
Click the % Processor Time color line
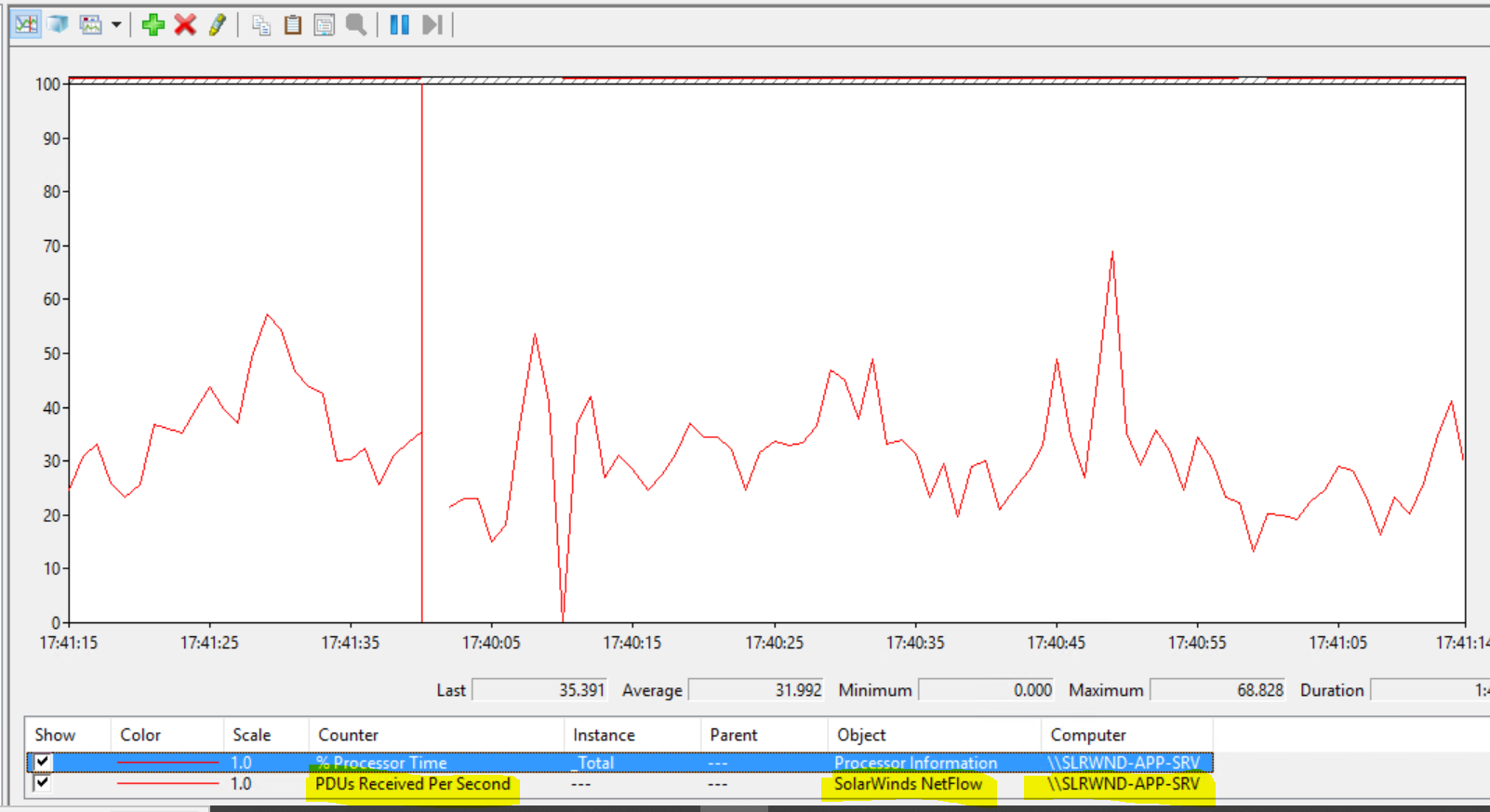pyautogui.click(x=167, y=763)
